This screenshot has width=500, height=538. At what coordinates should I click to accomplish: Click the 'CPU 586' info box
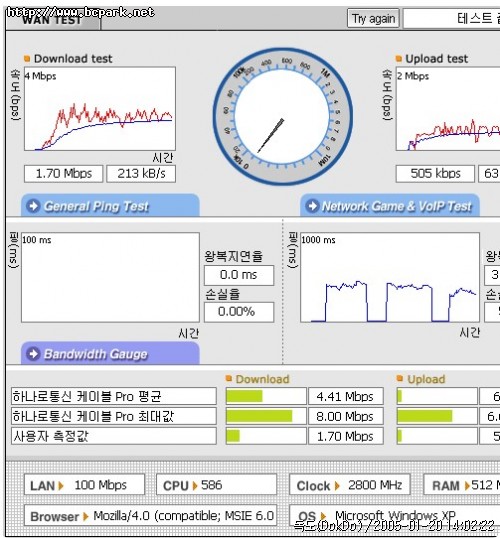(216, 485)
